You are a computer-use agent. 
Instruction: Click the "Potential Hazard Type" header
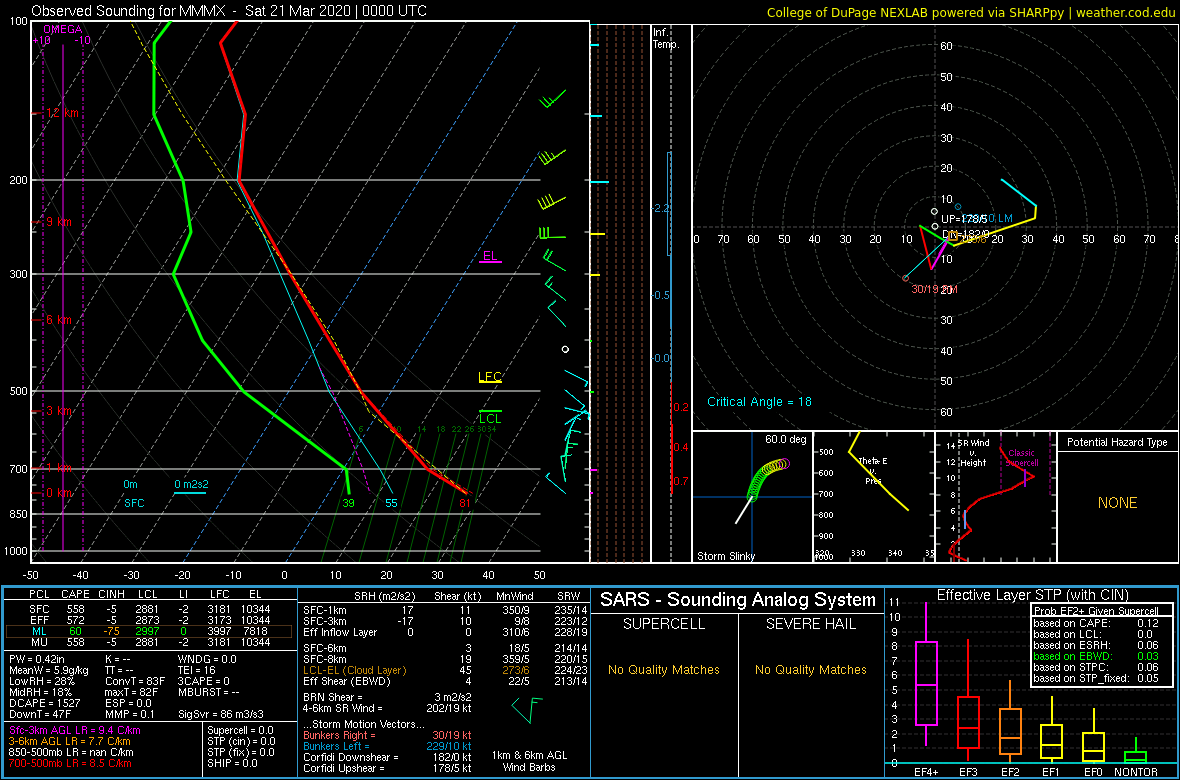(1117, 442)
